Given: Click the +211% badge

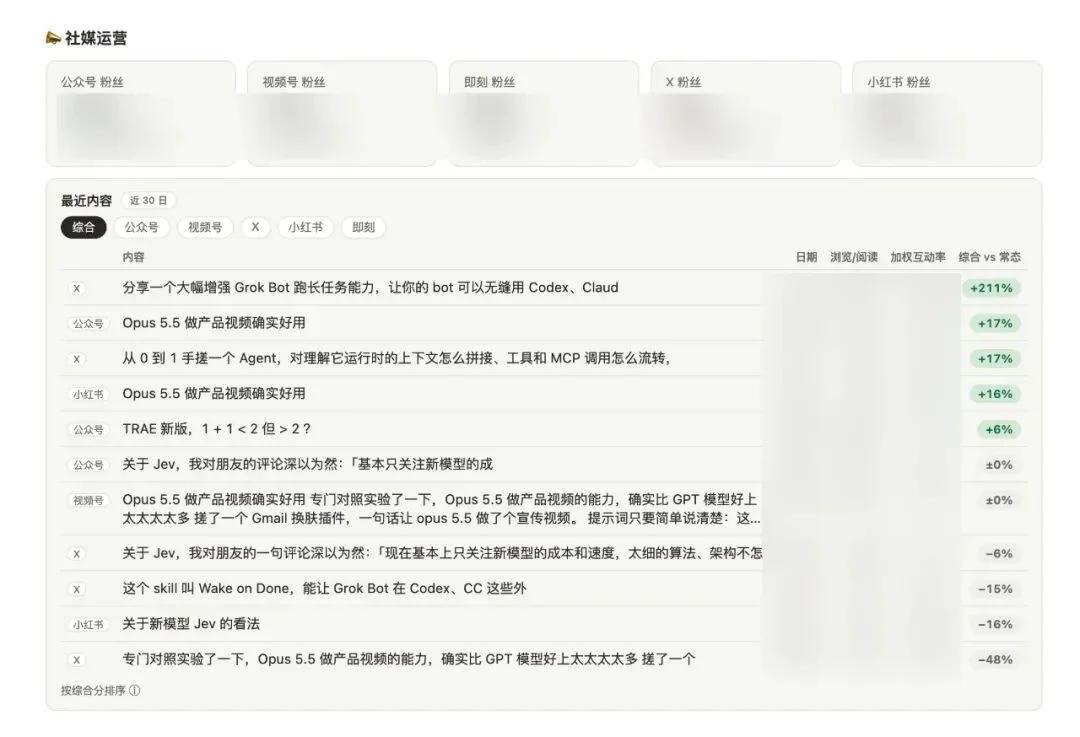Looking at the screenshot, I should 991,288.
